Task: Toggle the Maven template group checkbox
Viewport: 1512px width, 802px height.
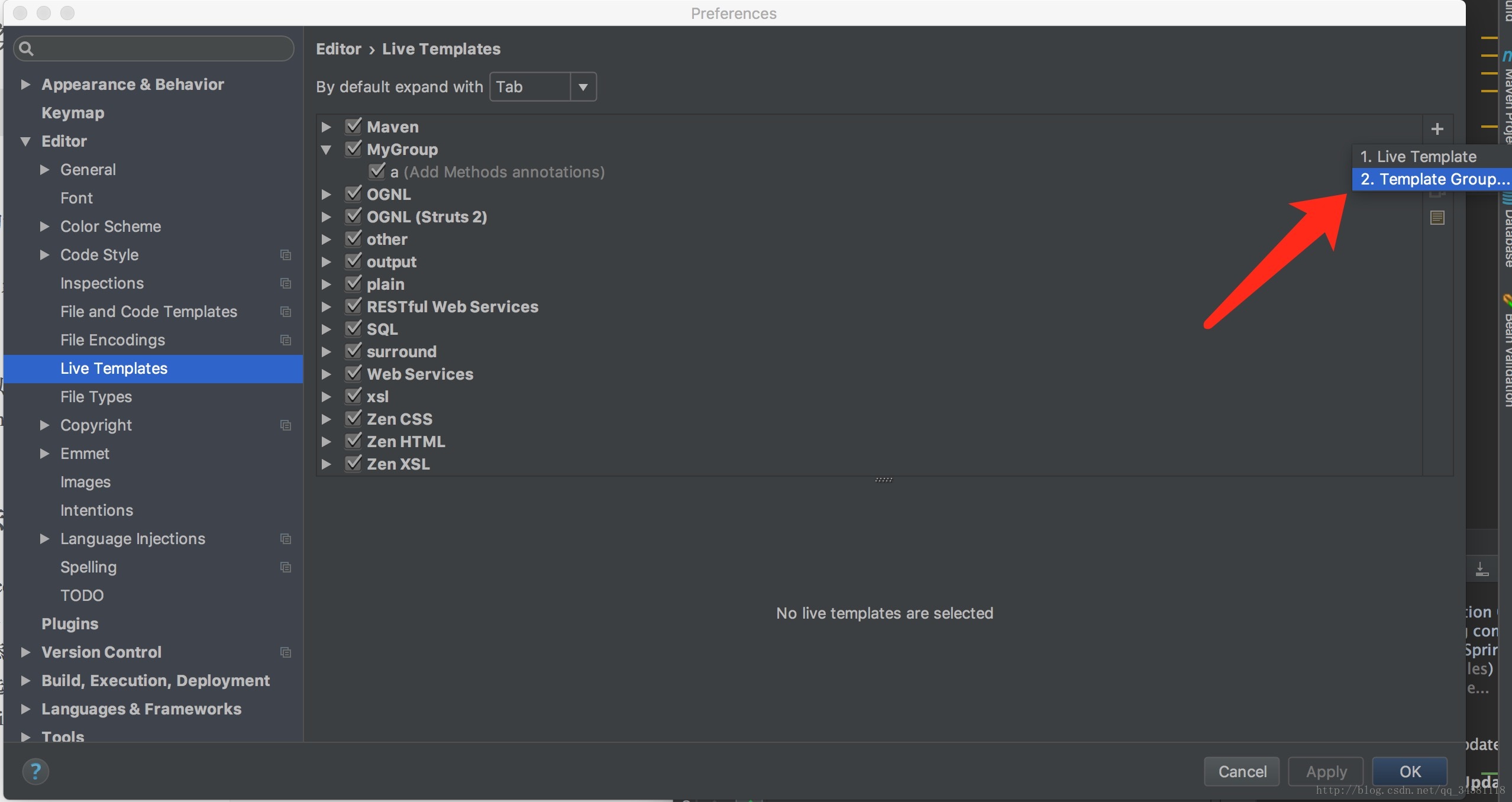Action: coord(353,126)
